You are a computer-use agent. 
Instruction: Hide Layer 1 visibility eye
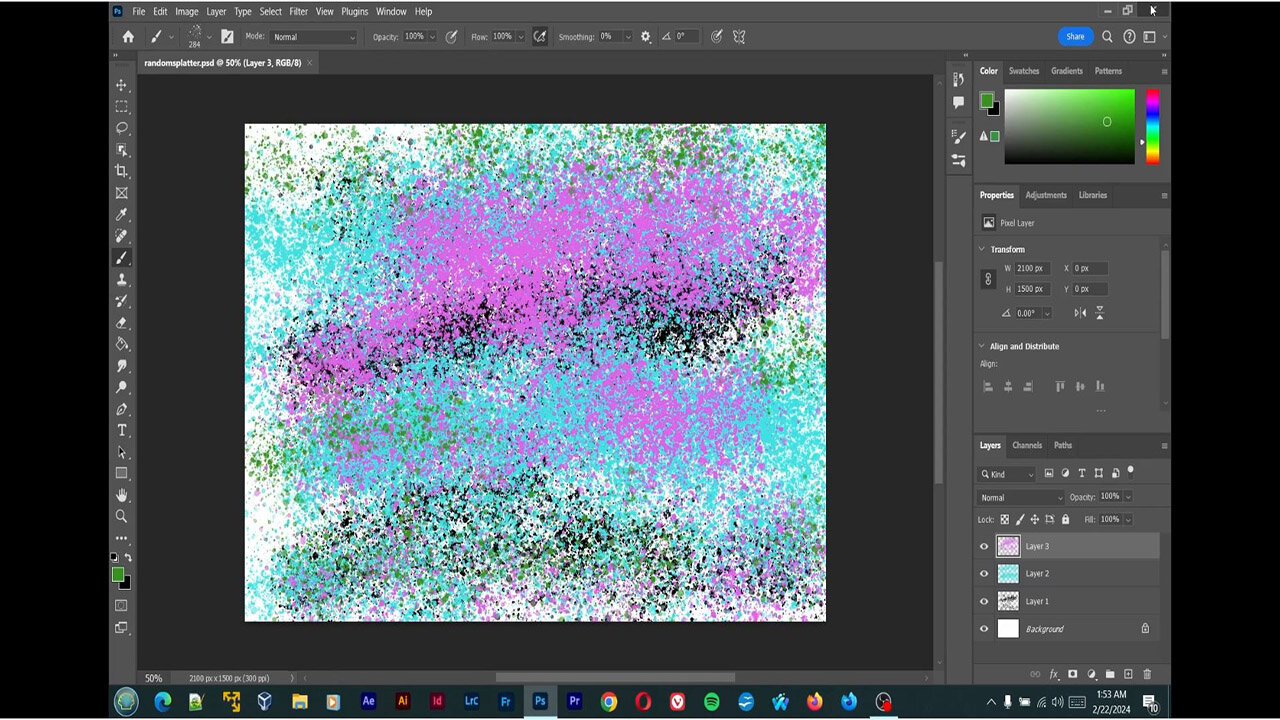point(984,601)
